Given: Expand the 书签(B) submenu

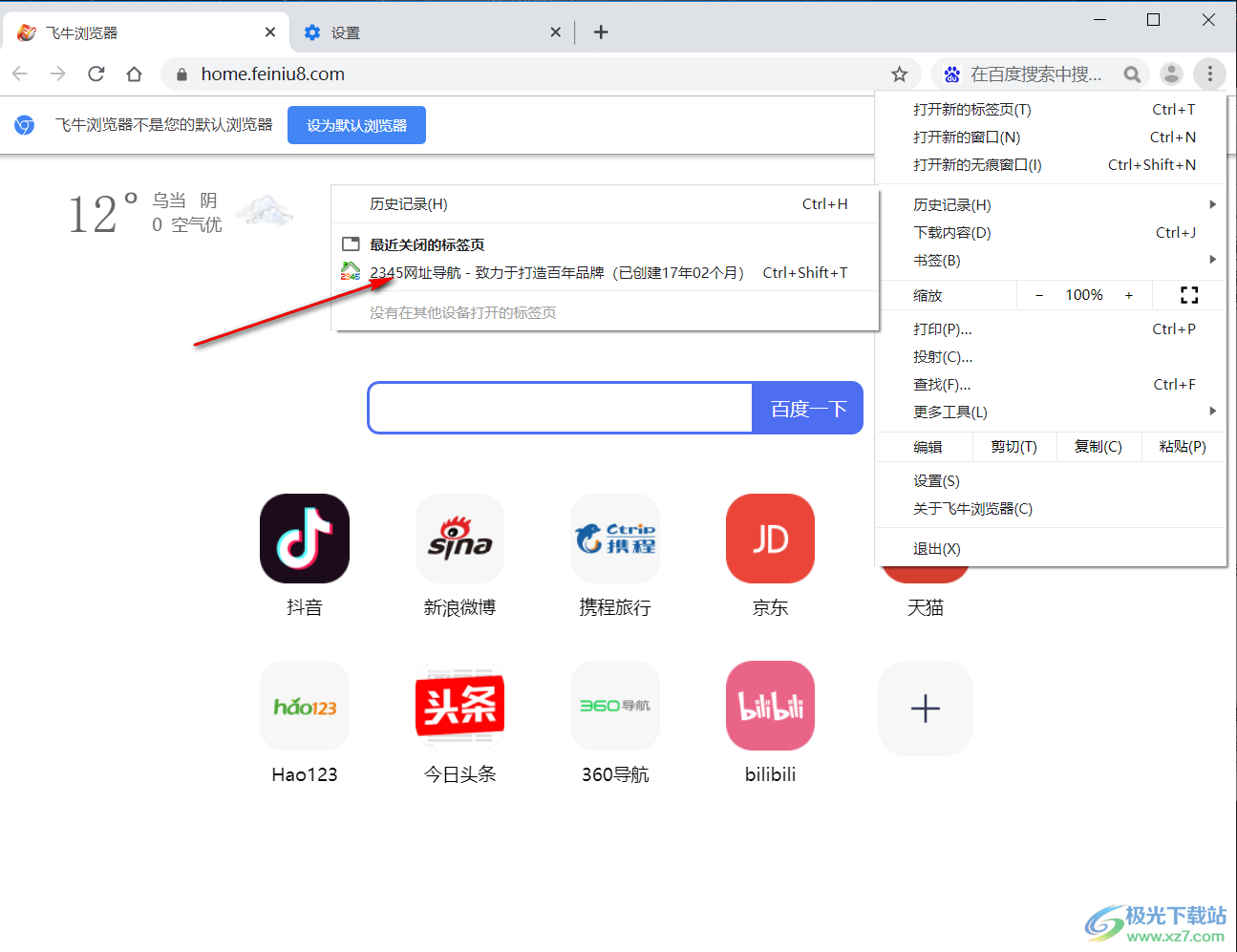Looking at the screenshot, I should pyautogui.click(x=1051, y=260).
